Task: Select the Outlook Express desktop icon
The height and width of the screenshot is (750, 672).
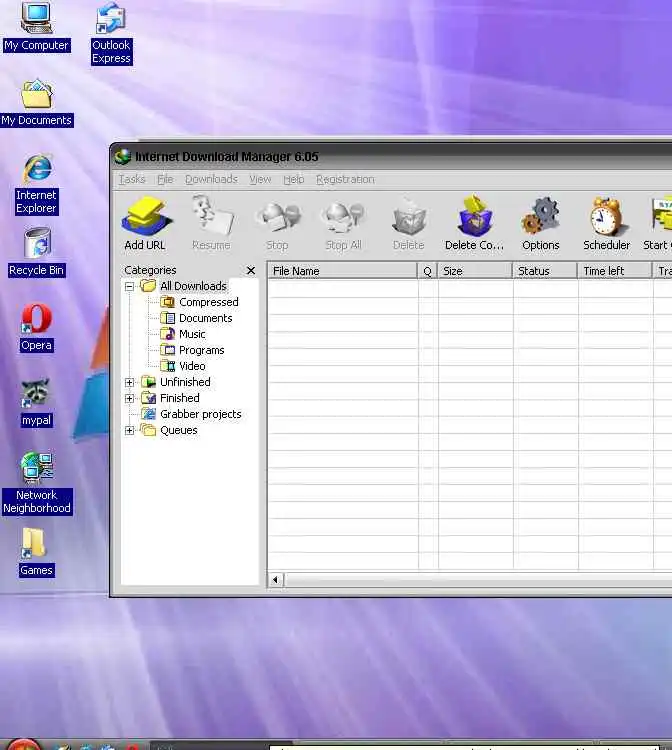Action: 111,33
